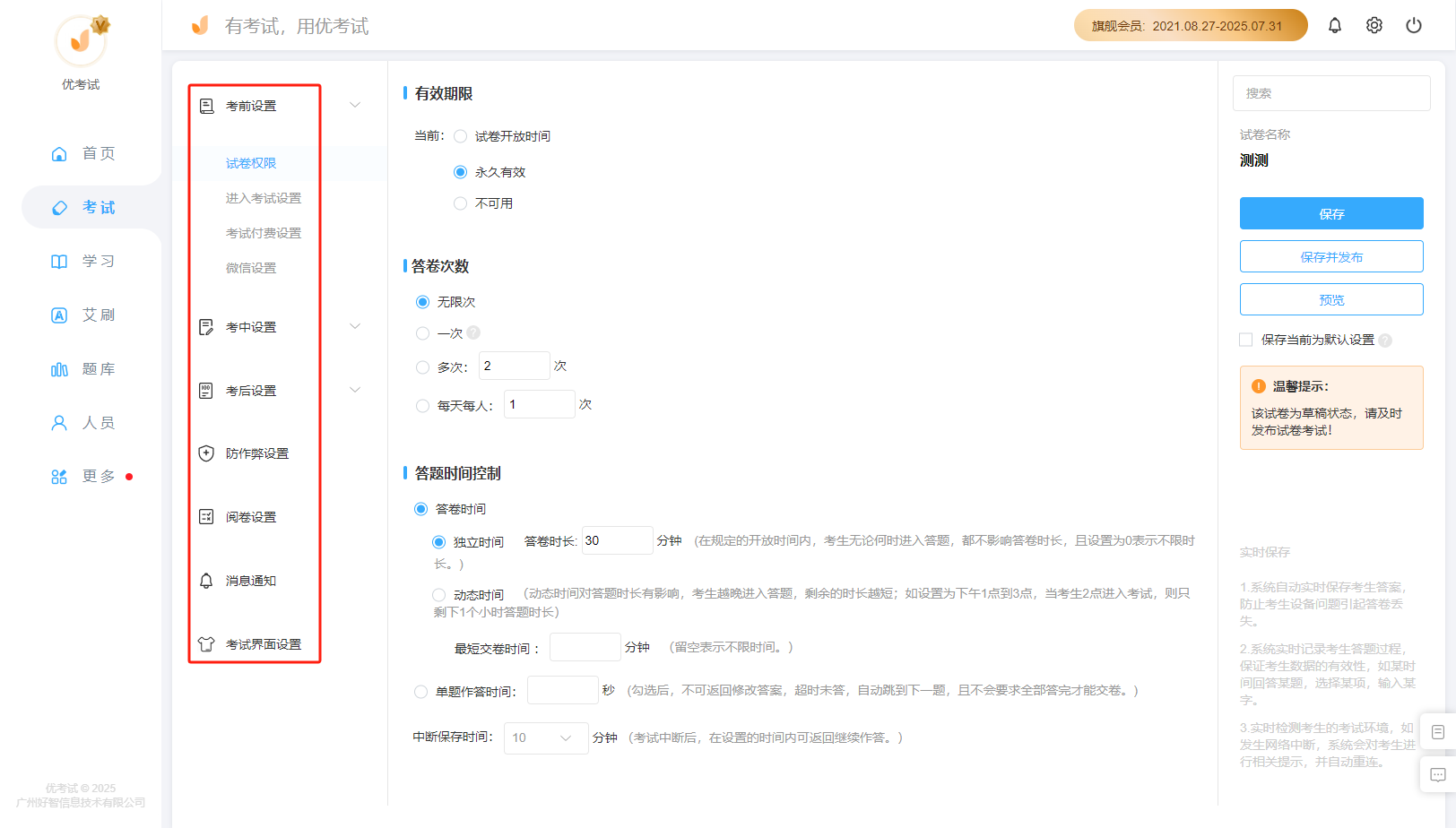Screen dimensions: 1456x828
Task: Select 试卷开放时间 radio option
Action: pyautogui.click(x=460, y=136)
